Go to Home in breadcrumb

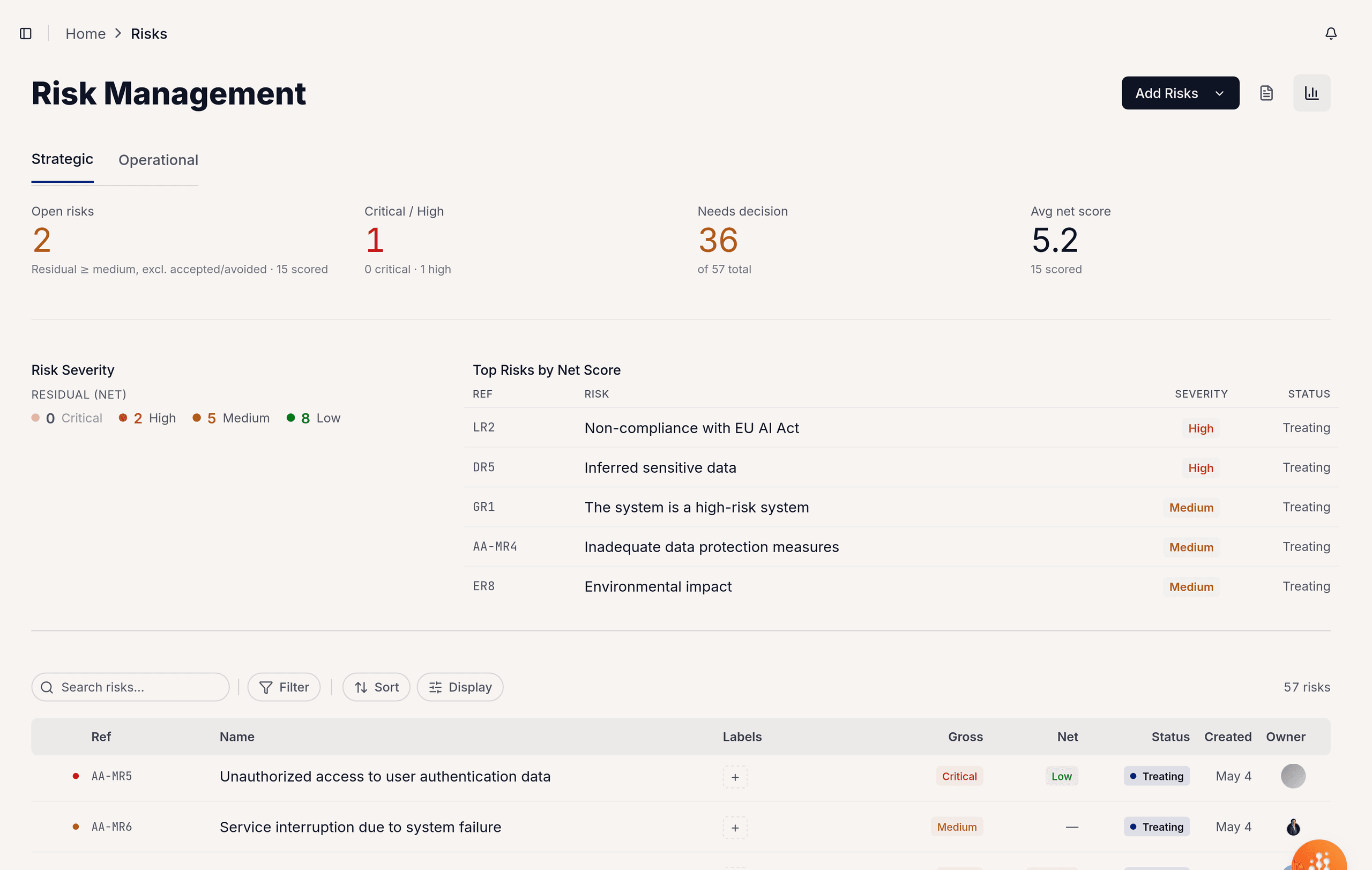coord(85,34)
